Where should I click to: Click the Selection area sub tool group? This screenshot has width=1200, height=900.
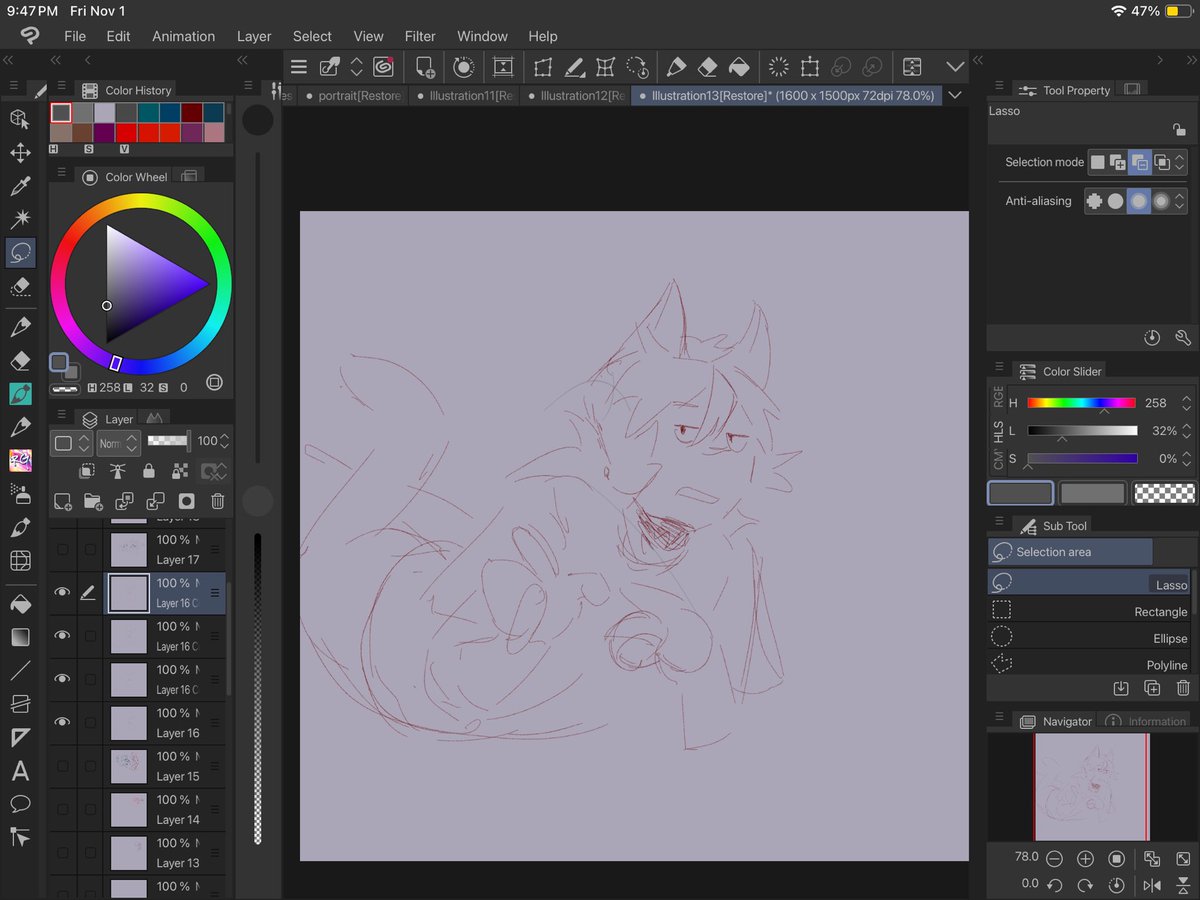[x=1070, y=552]
